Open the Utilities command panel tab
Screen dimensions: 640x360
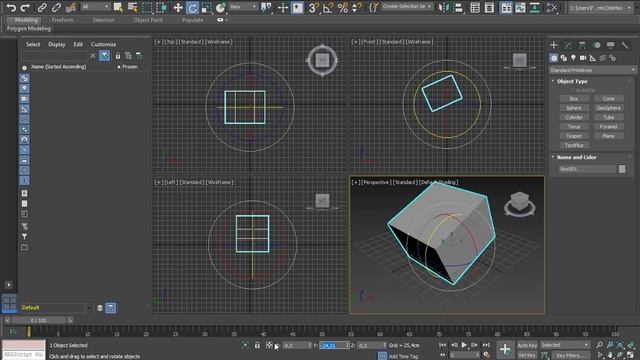(625, 45)
